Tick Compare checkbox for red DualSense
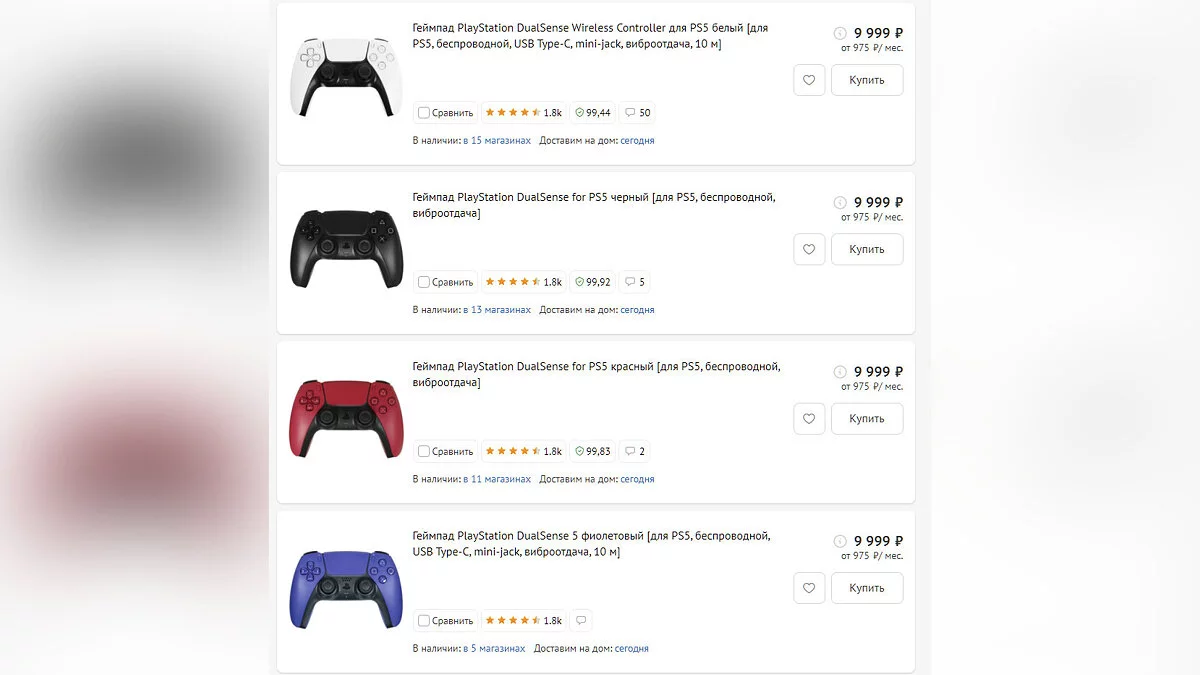This screenshot has width=1200, height=675. click(x=424, y=451)
